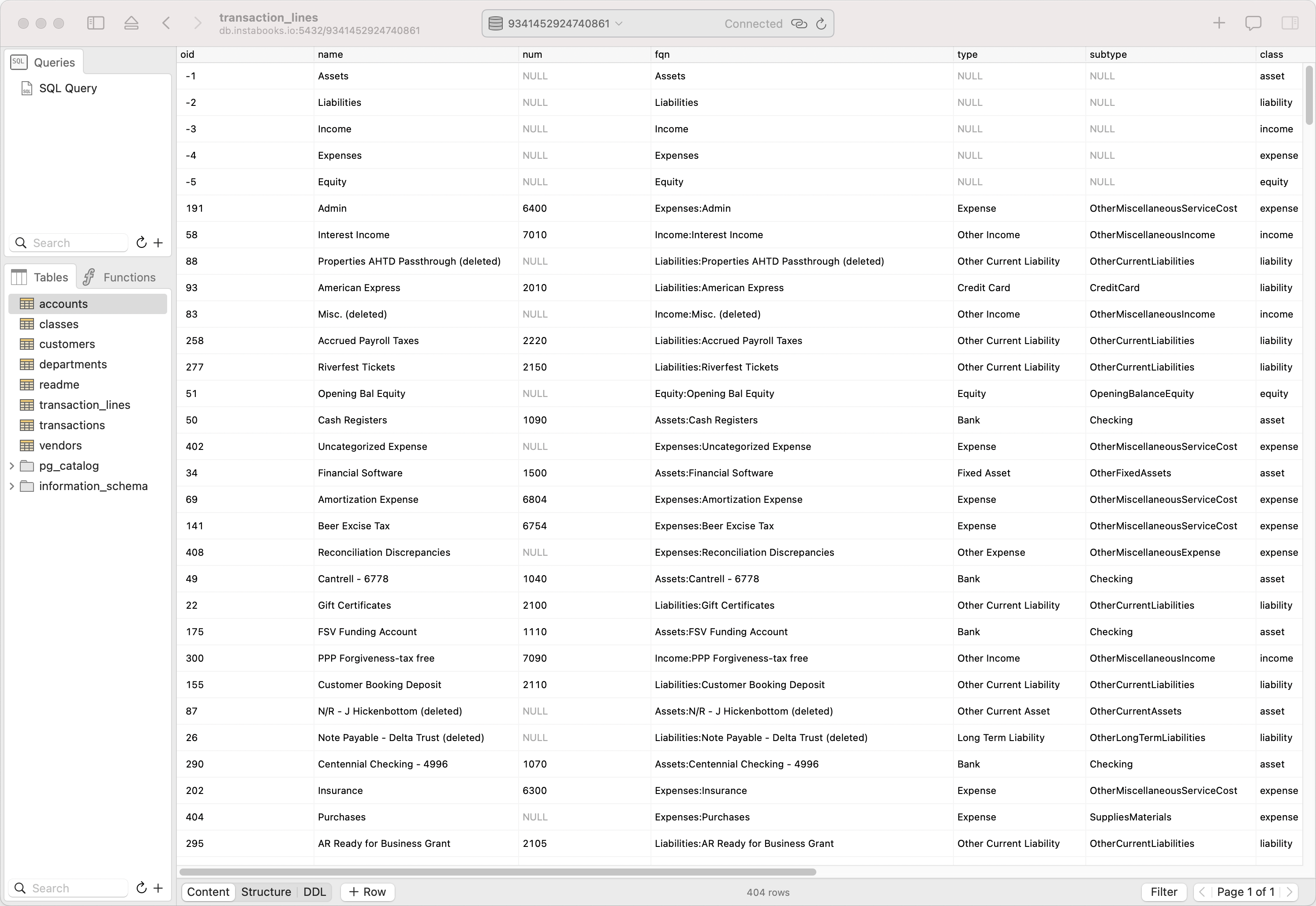This screenshot has width=1316, height=906.
Task: Click the Filter button
Action: (x=1164, y=892)
